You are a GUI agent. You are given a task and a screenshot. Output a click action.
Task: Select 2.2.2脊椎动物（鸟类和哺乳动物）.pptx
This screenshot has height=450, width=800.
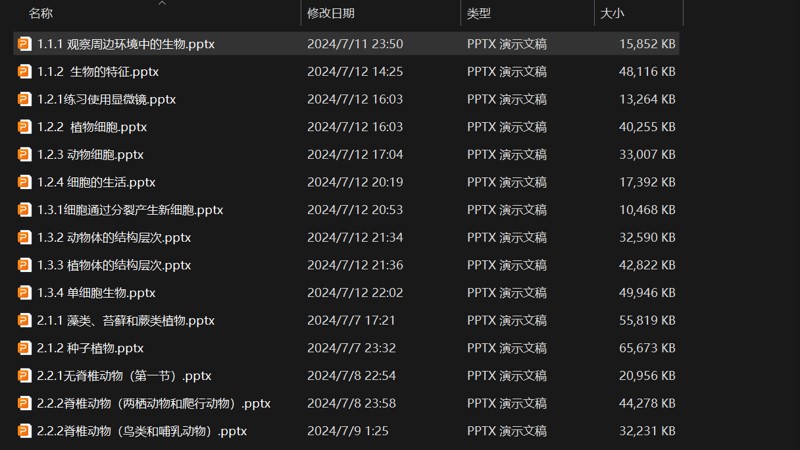(142, 431)
